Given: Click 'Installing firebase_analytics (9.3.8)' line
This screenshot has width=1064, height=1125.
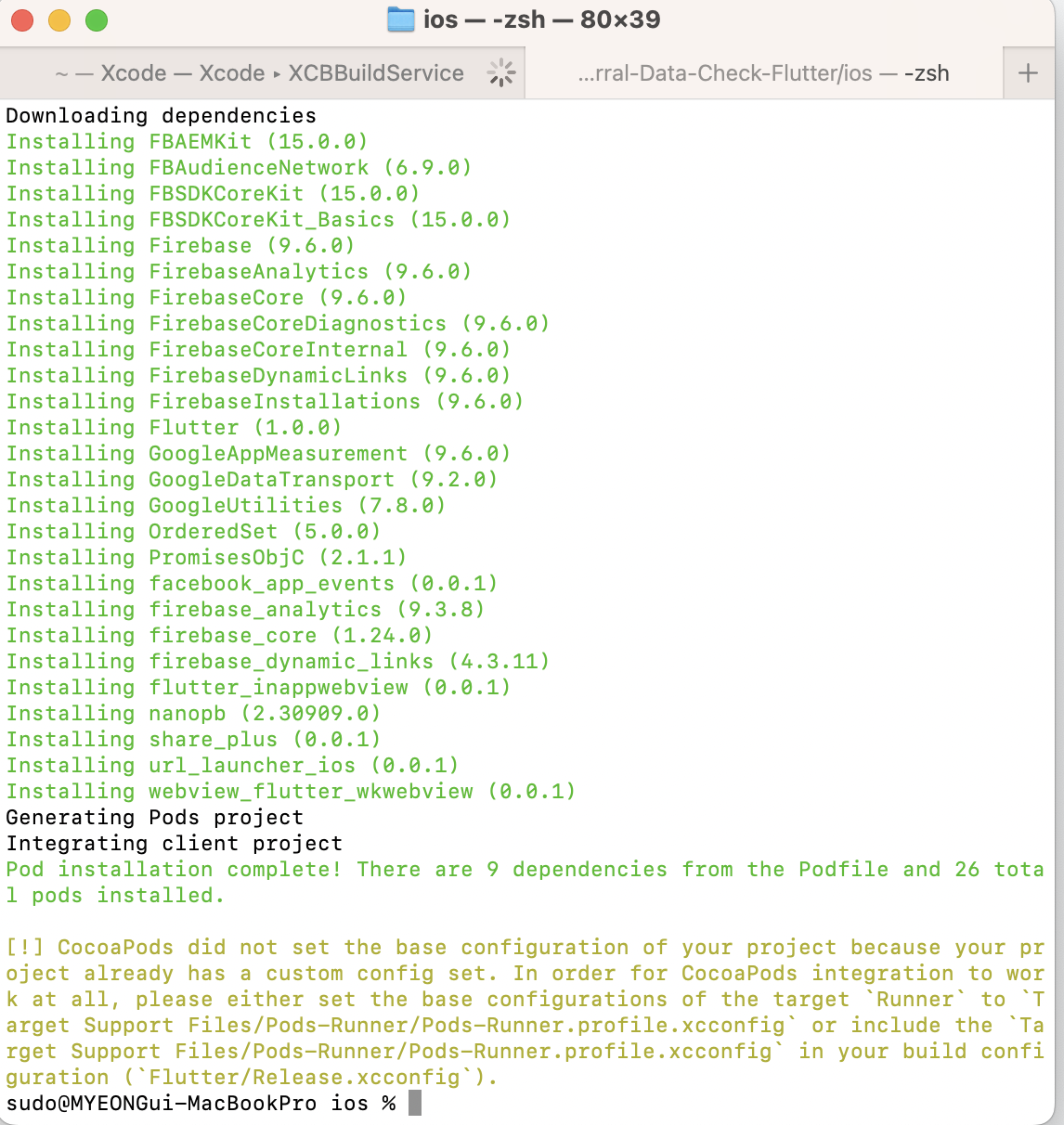Looking at the screenshot, I should (246, 610).
